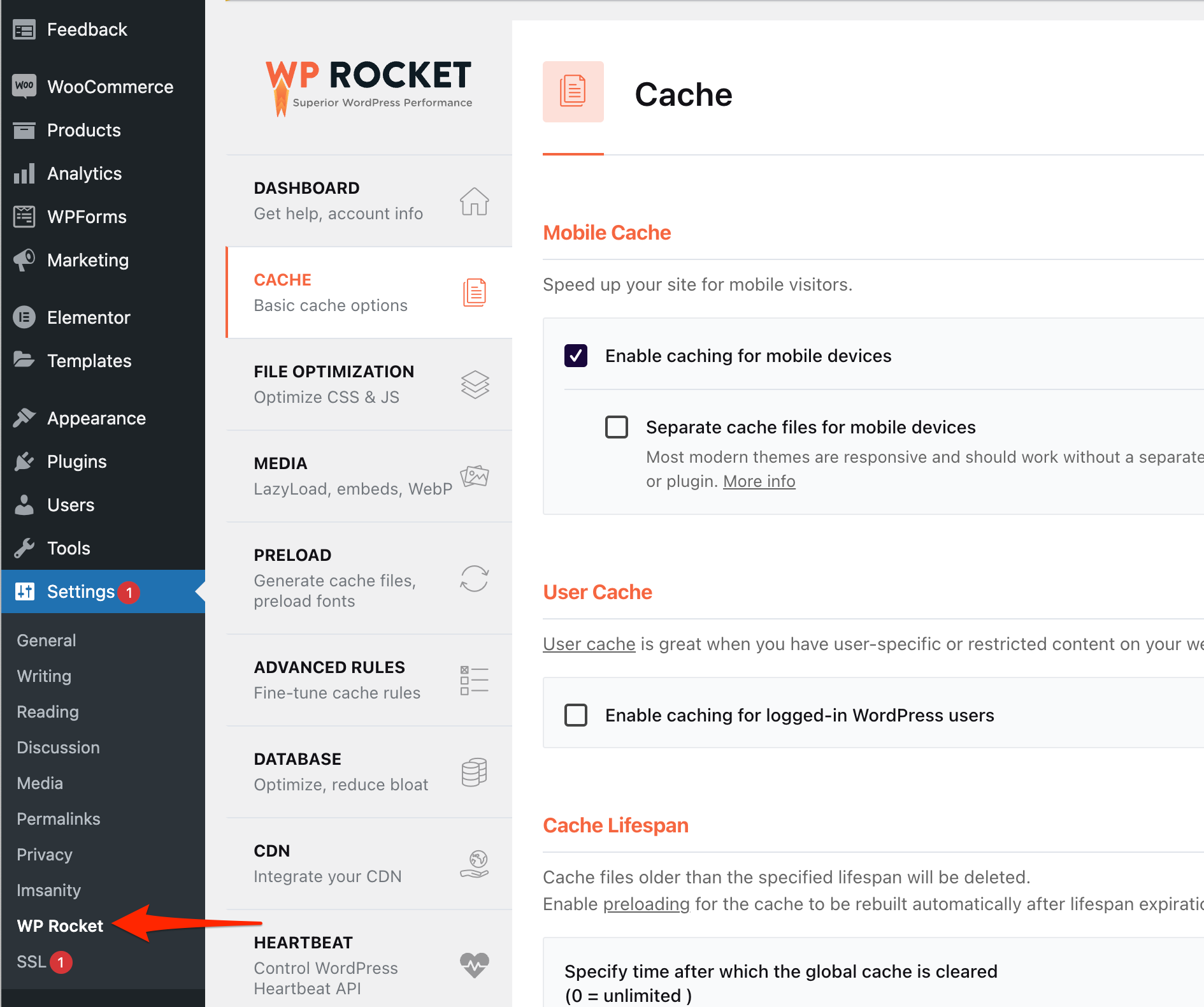Open Reading settings submenu item
This screenshot has width=1204, height=1007.
pyautogui.click(x=48, y=712)
